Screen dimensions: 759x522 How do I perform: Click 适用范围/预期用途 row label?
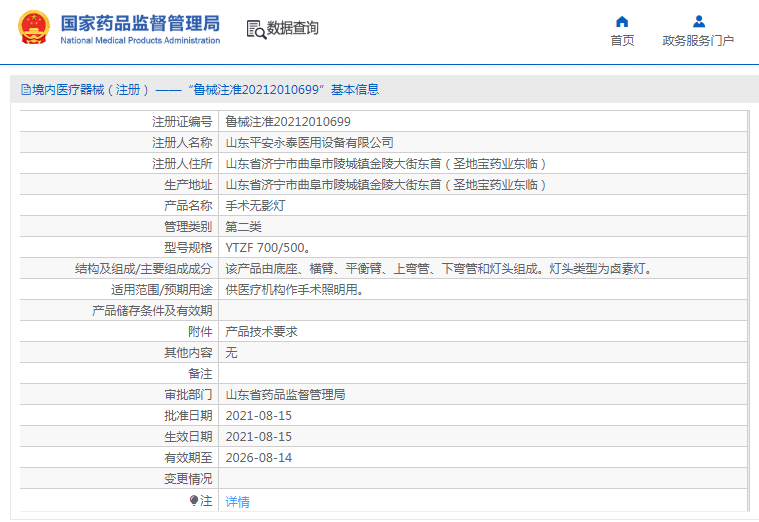coord(162,290)
